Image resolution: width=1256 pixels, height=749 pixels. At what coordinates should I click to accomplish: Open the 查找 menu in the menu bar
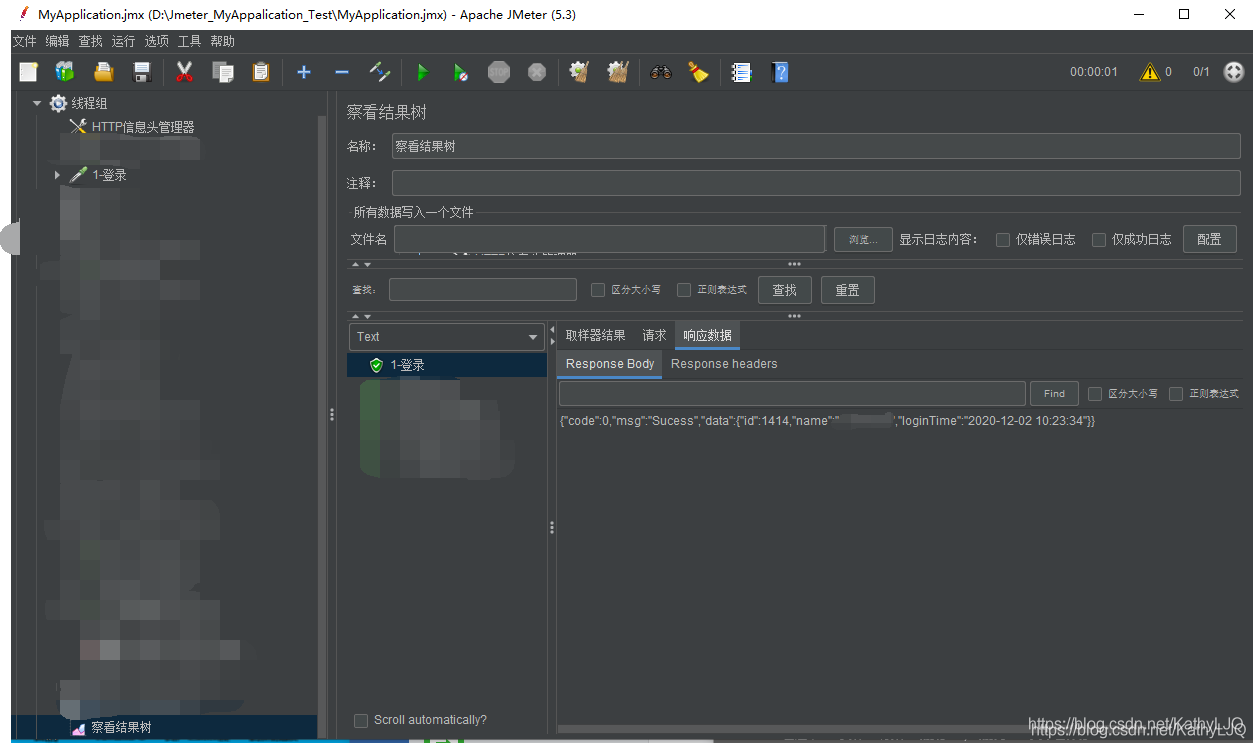pos(90,41)
